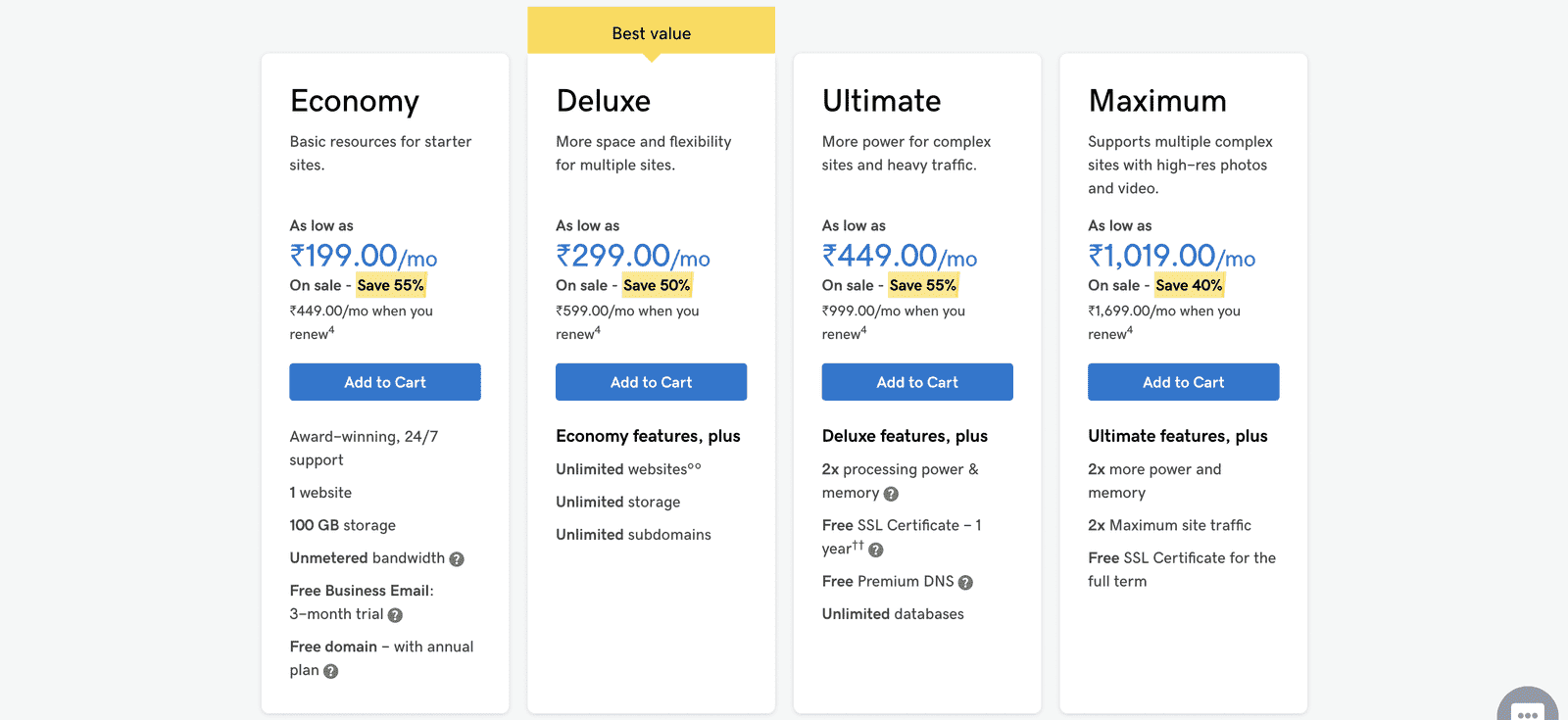Click the Maximum renewal footnote 4
This screenshot has width=1568, height=720.
coord(1130,330)
